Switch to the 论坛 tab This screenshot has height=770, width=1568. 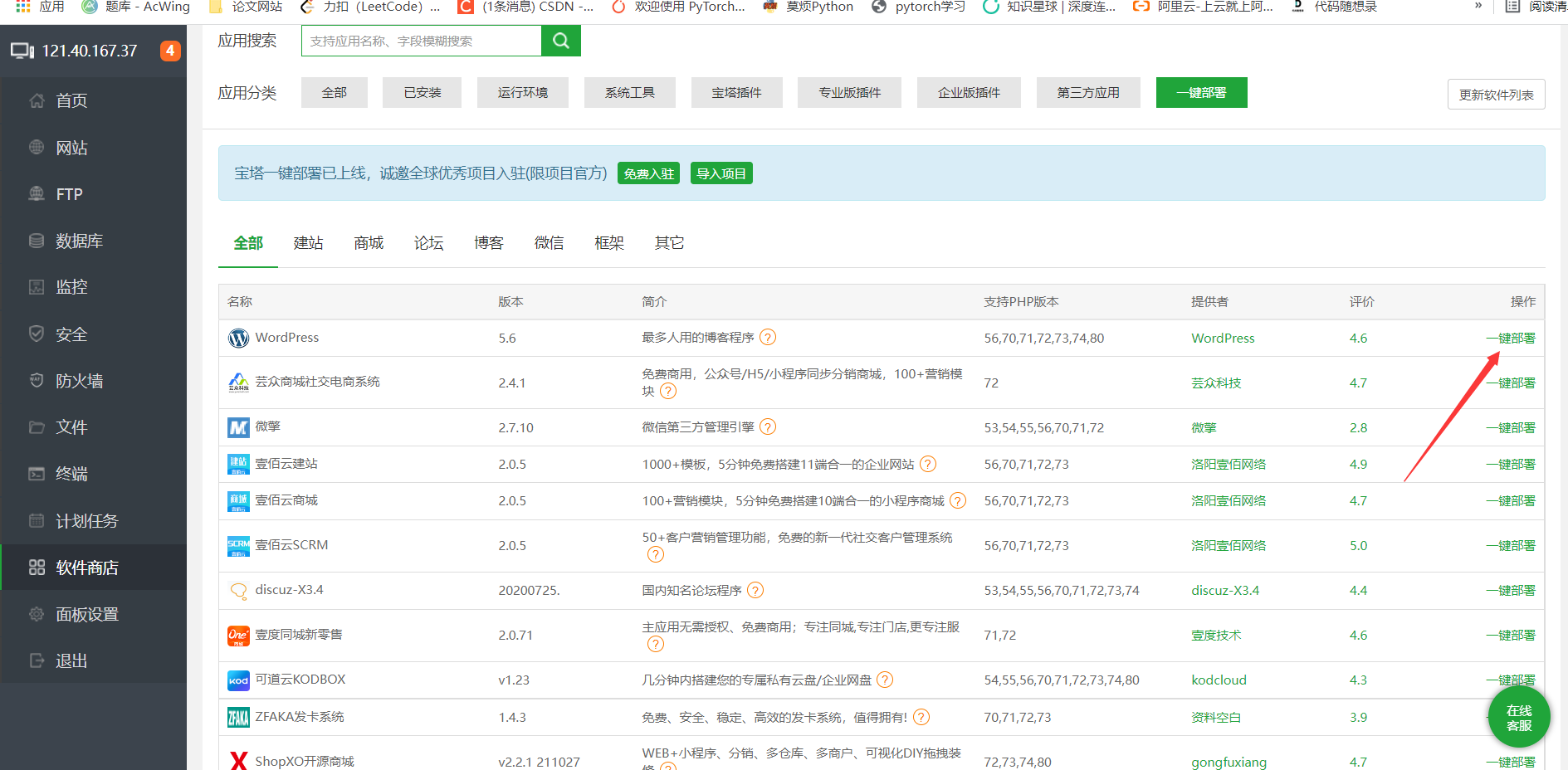[429, 243]
